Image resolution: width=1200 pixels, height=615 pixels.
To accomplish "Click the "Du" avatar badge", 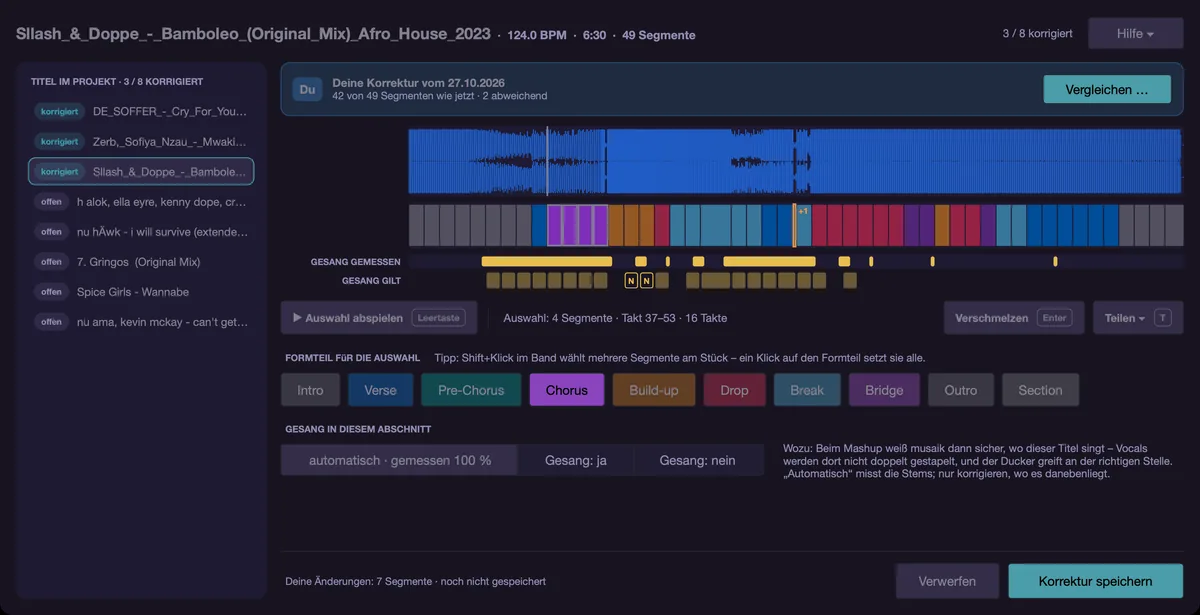I will 307,89.
